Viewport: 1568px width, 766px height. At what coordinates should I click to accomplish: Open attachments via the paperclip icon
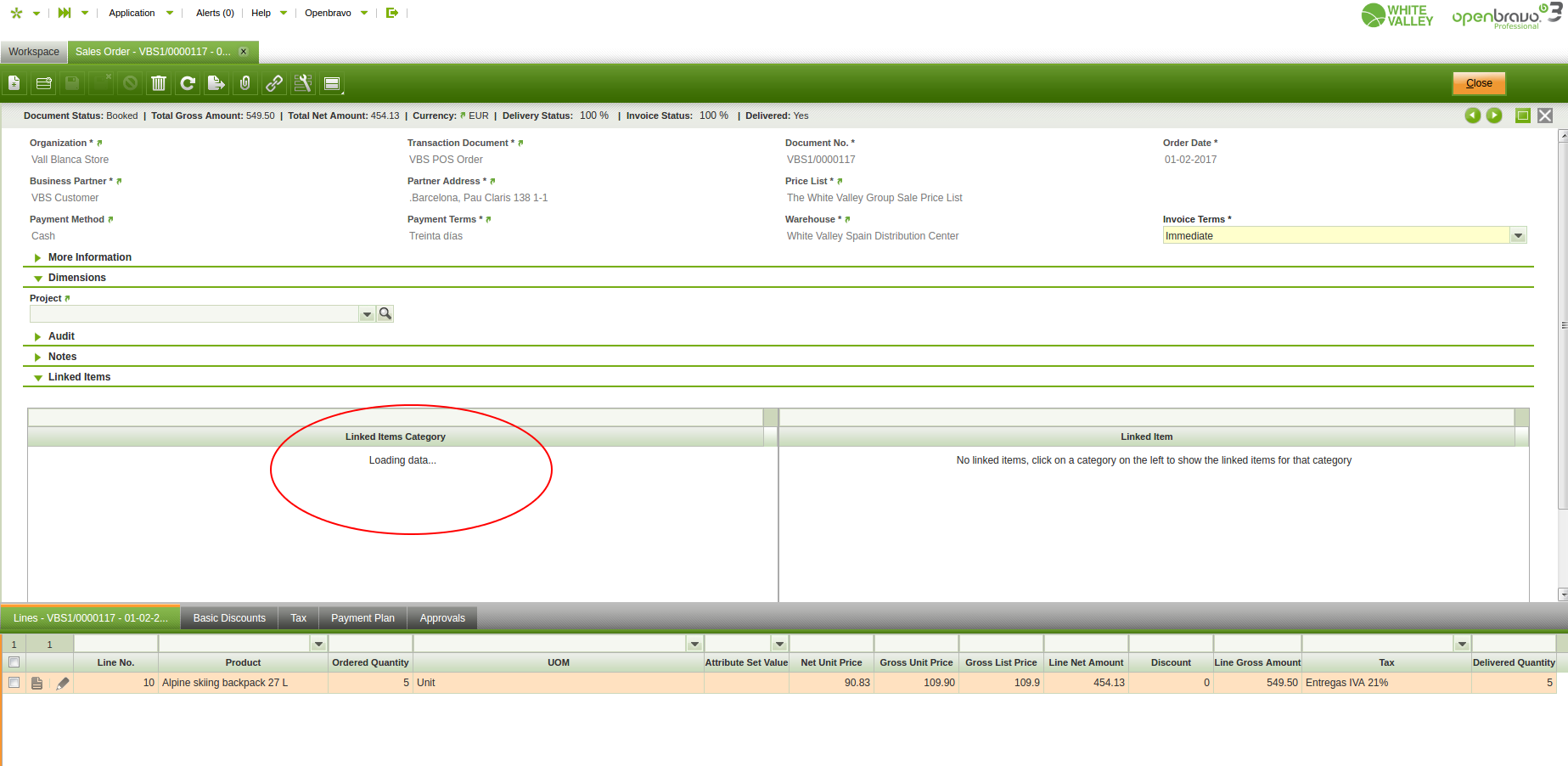[x=245, y=83]
